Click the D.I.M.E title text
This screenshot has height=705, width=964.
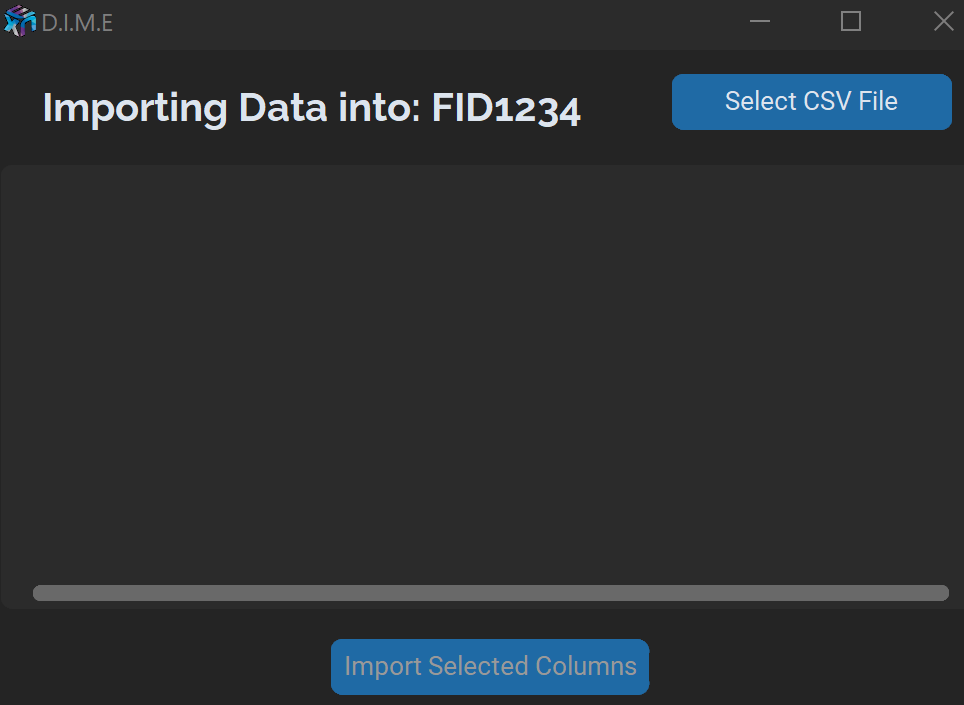coord(77,22)
